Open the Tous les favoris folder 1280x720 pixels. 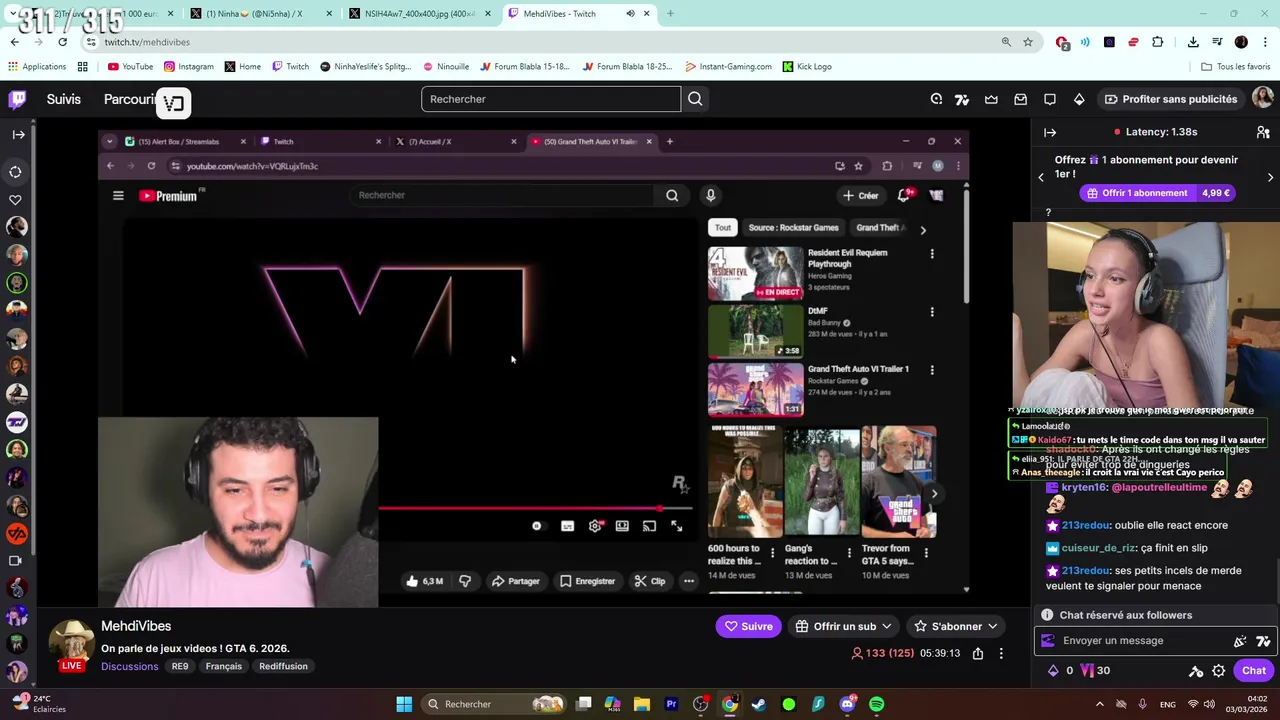(1236, 67)
